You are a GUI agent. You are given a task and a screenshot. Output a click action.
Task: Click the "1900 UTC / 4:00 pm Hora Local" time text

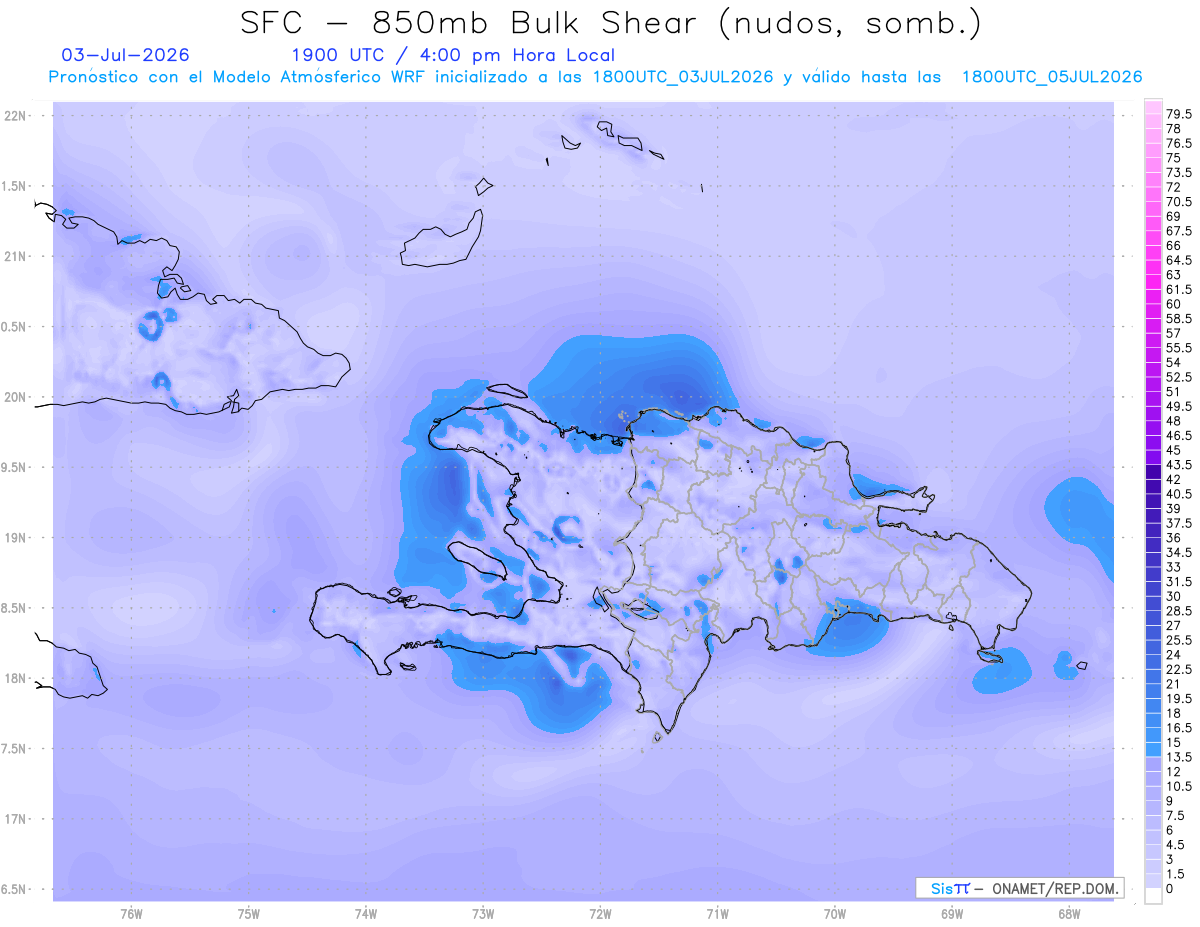[x=453, y=56]
